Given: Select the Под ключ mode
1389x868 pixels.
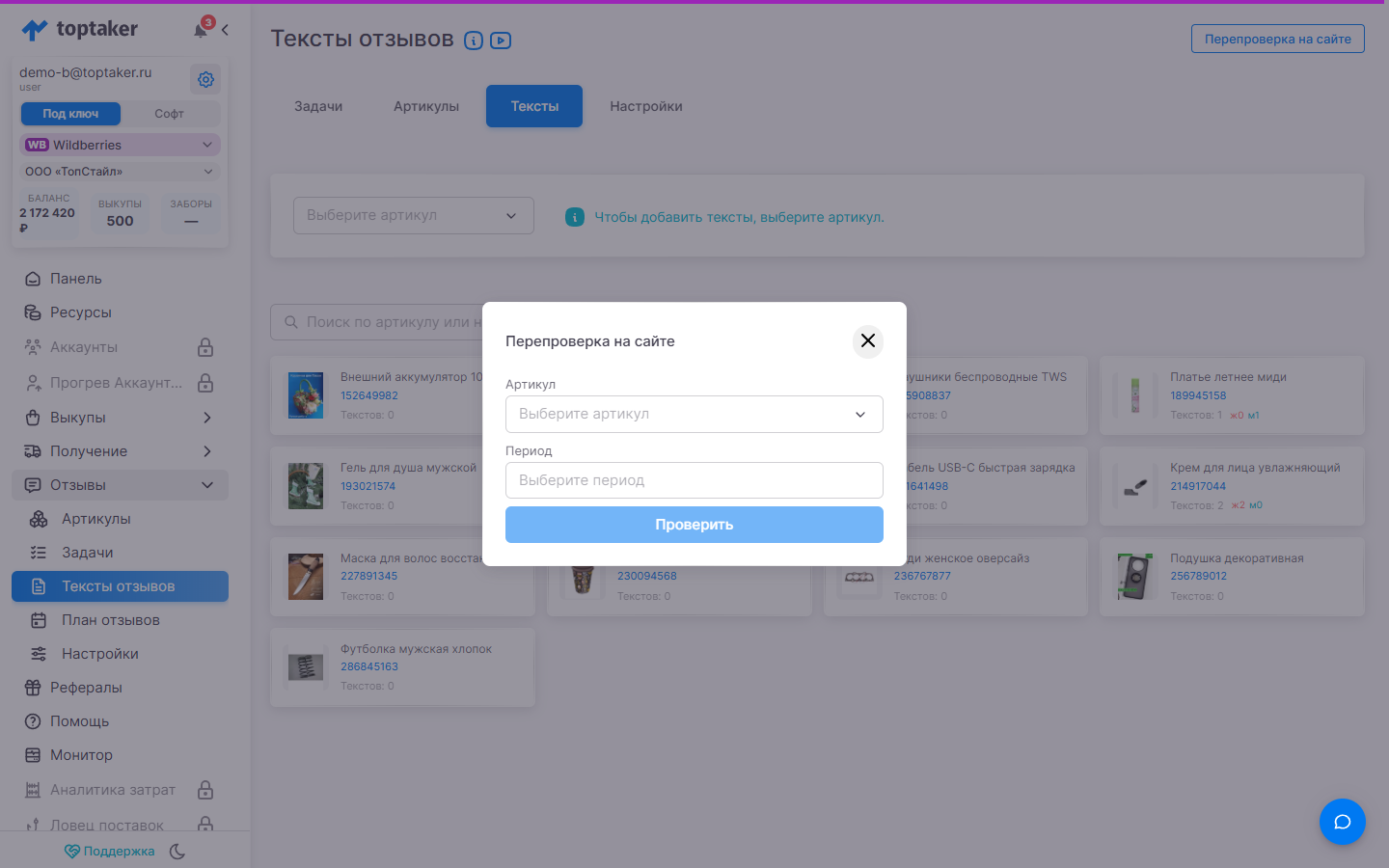Looking at the screenshot, I should click(70, 114).
